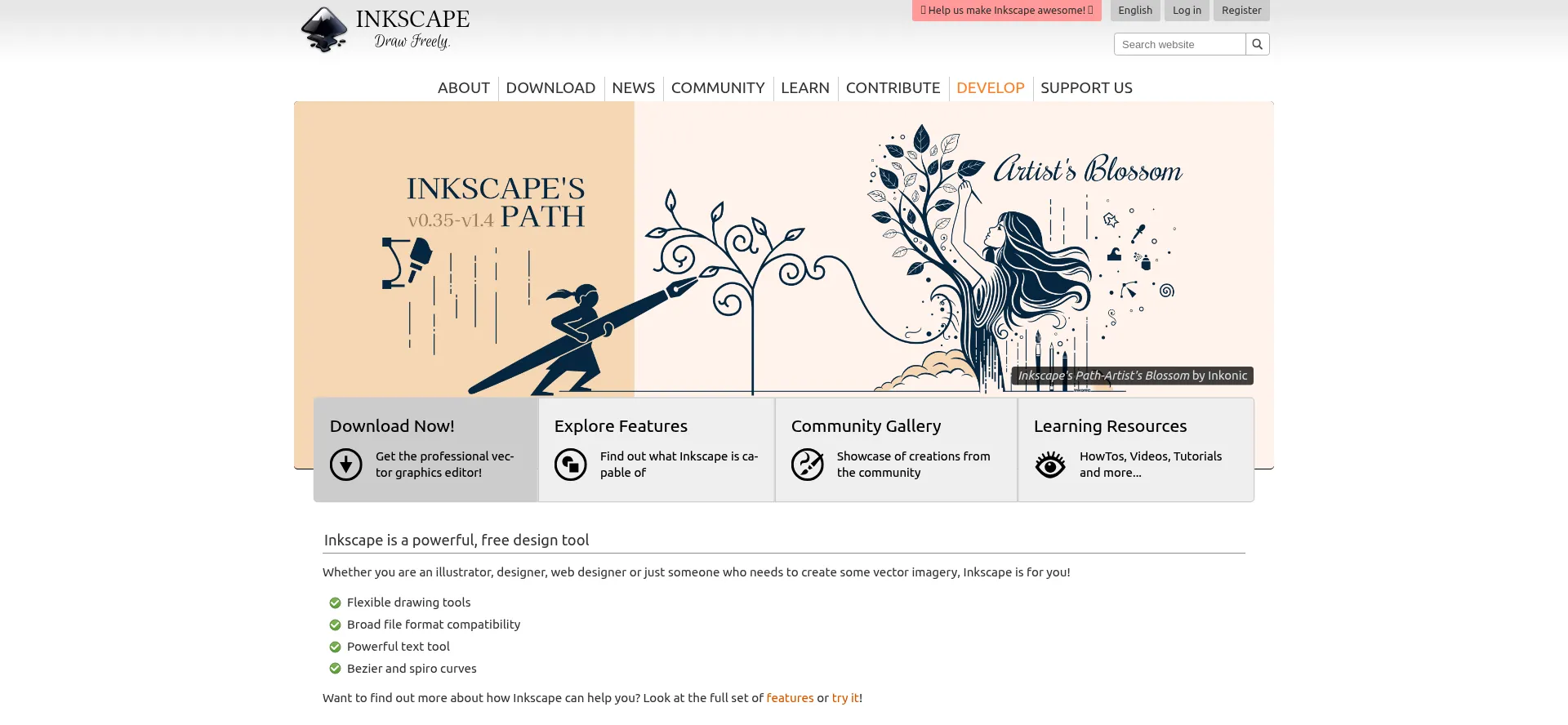Click the Log in button
Screen dimensions: 1568x725
[x=1187, y=10]
